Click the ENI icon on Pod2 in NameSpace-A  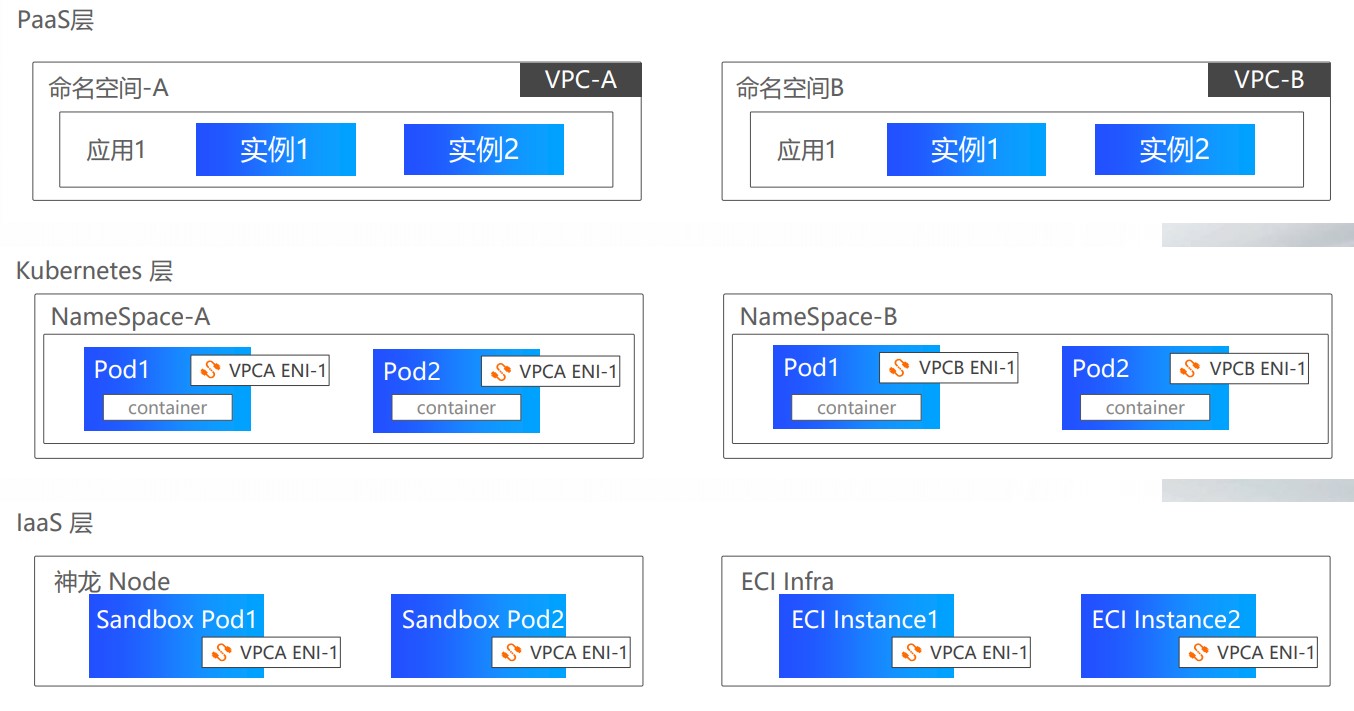[500, 371]
